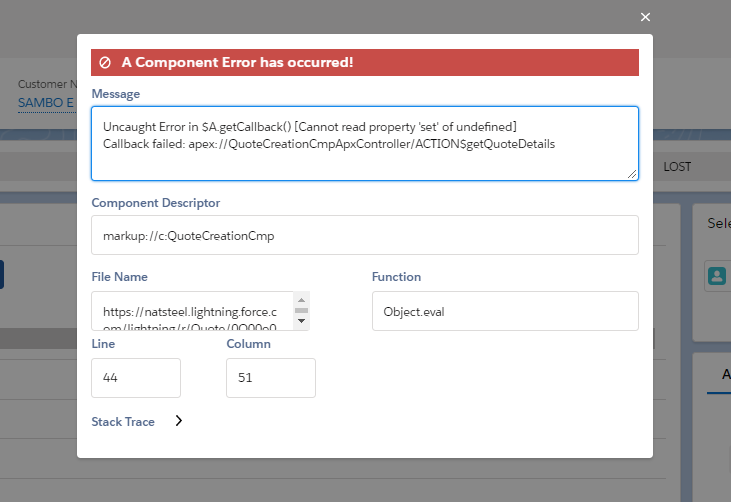
Task: Click the Message field label
Action: point(115,93)
